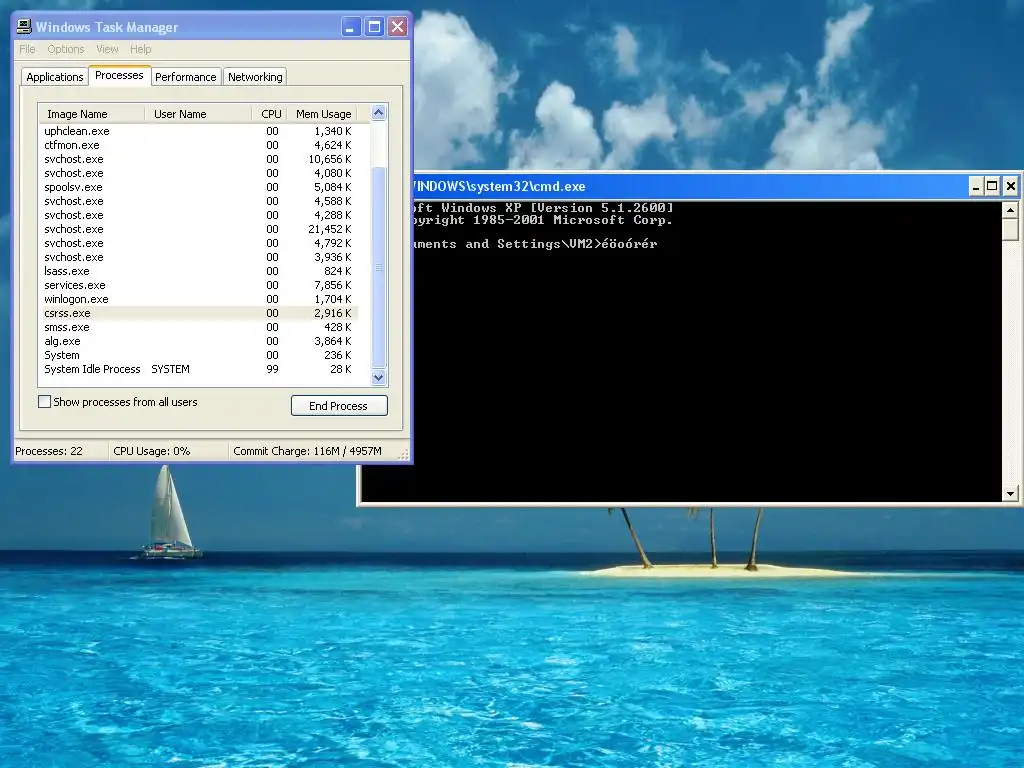
Task: Open the View menu in Task Manager
Action: (107, 49)
